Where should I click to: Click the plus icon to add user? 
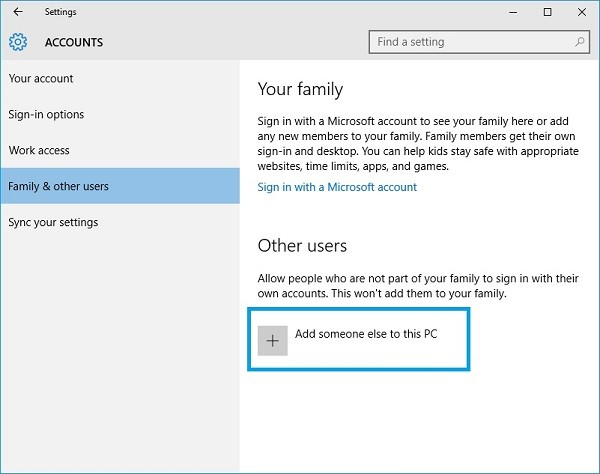click(x=272, y=340)
